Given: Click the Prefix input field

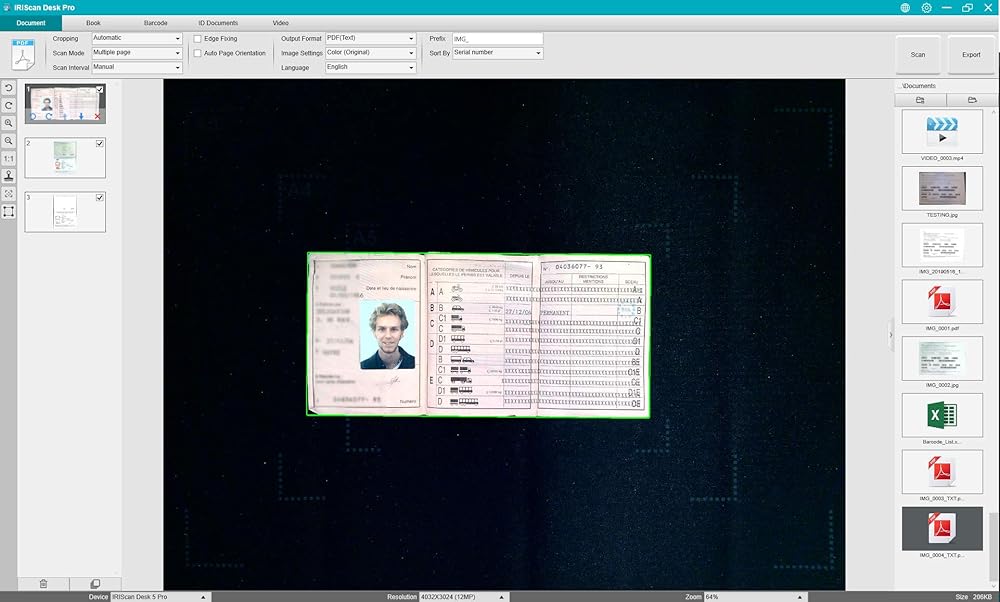Looking at the screenshot, I should coord(497,38).
